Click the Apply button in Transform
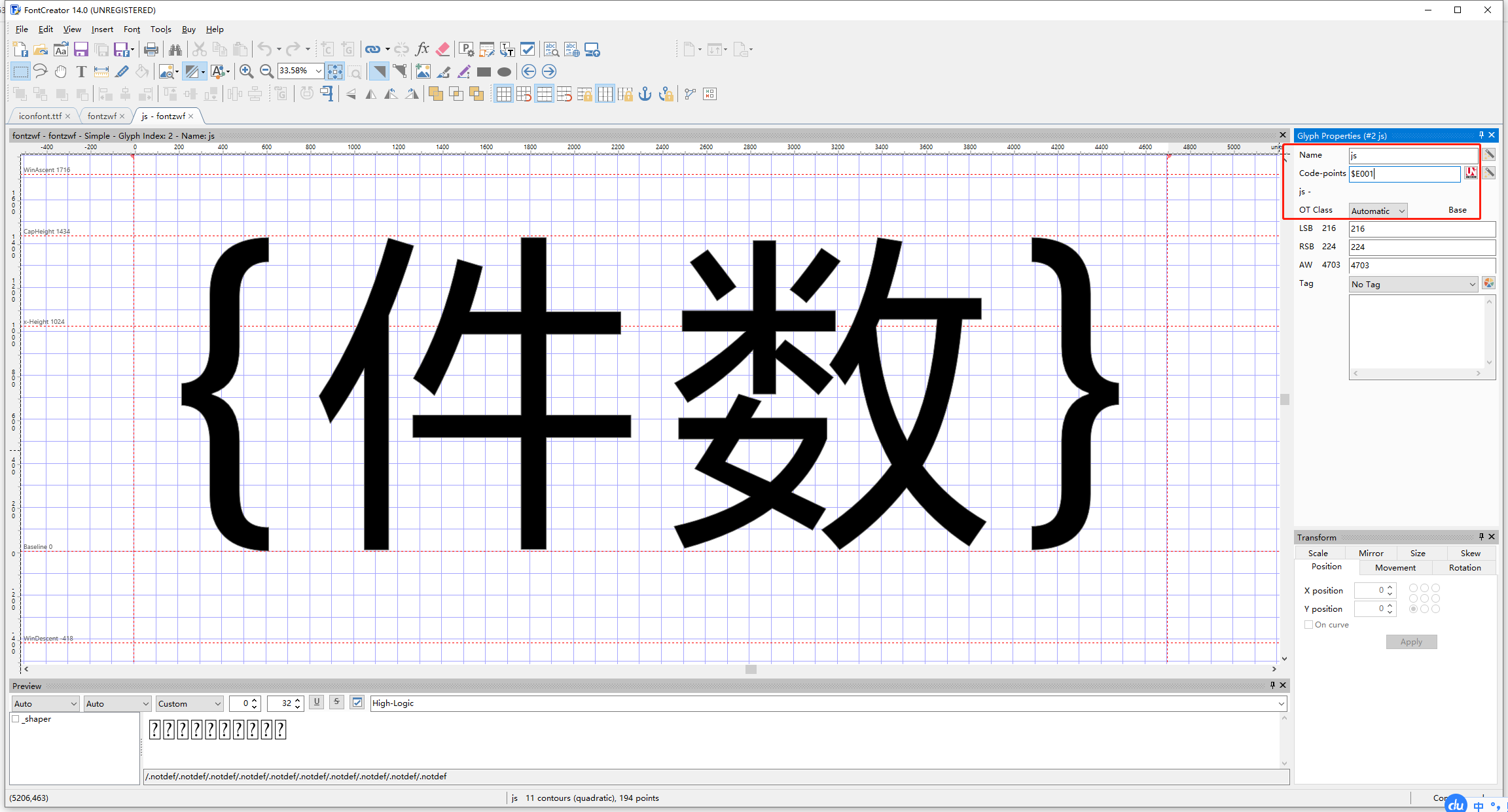 [x=1411, y=642]
